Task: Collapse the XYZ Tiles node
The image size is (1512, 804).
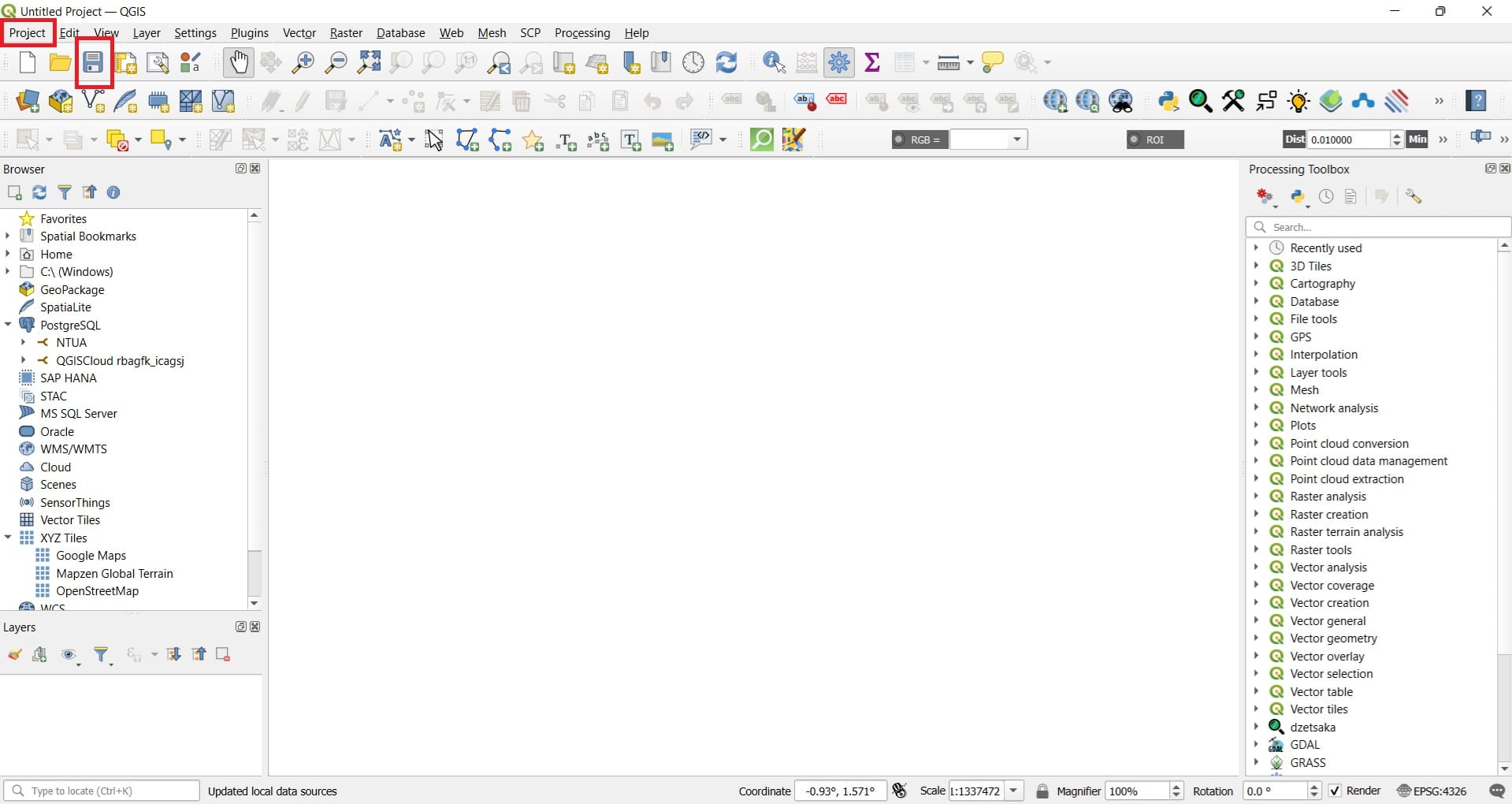Action: click(8, 538)
